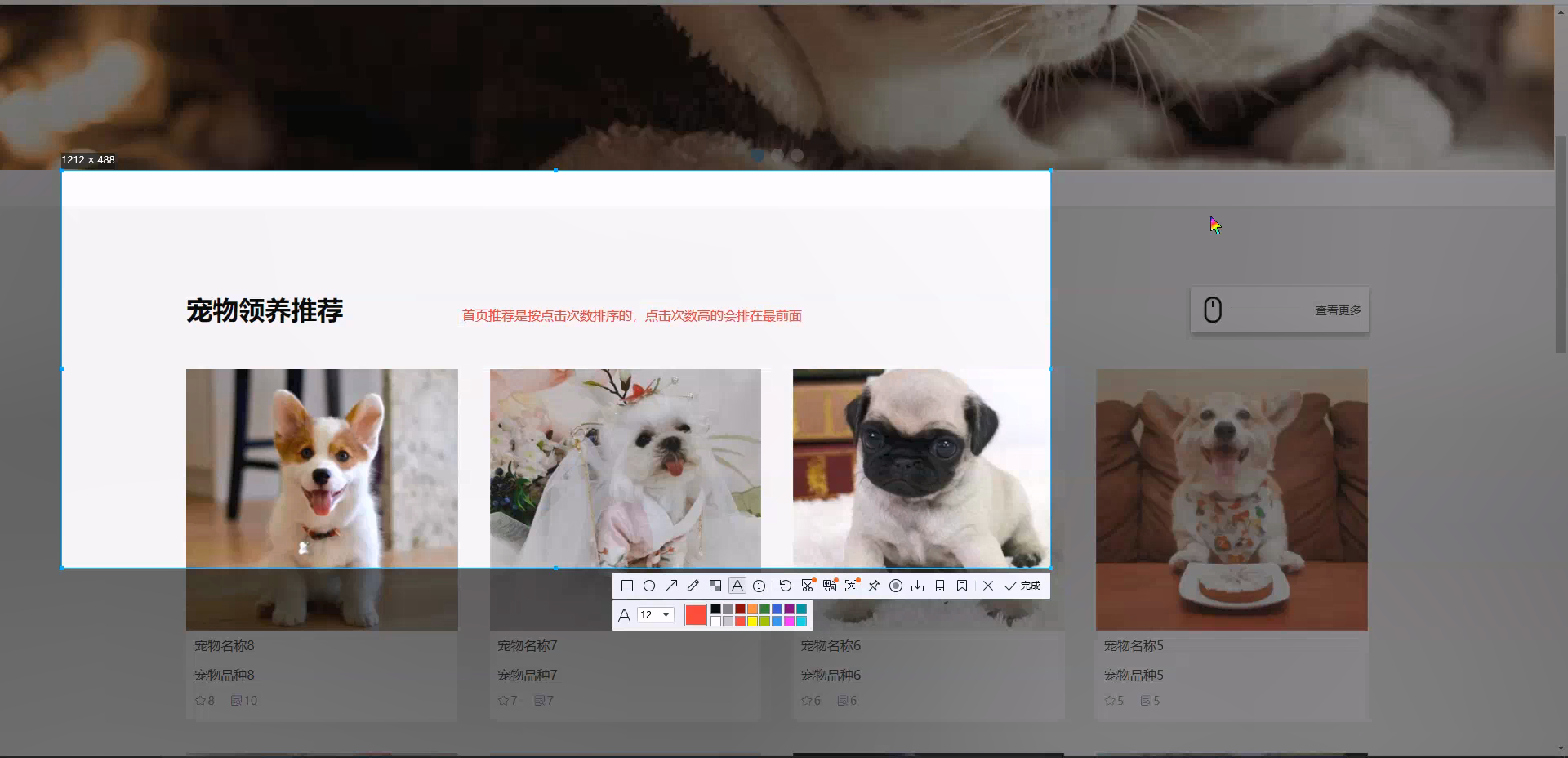This screenshot has height=758, width=1568.
Task: Pick the dark red color swatch
Action: tap(740, 609)
